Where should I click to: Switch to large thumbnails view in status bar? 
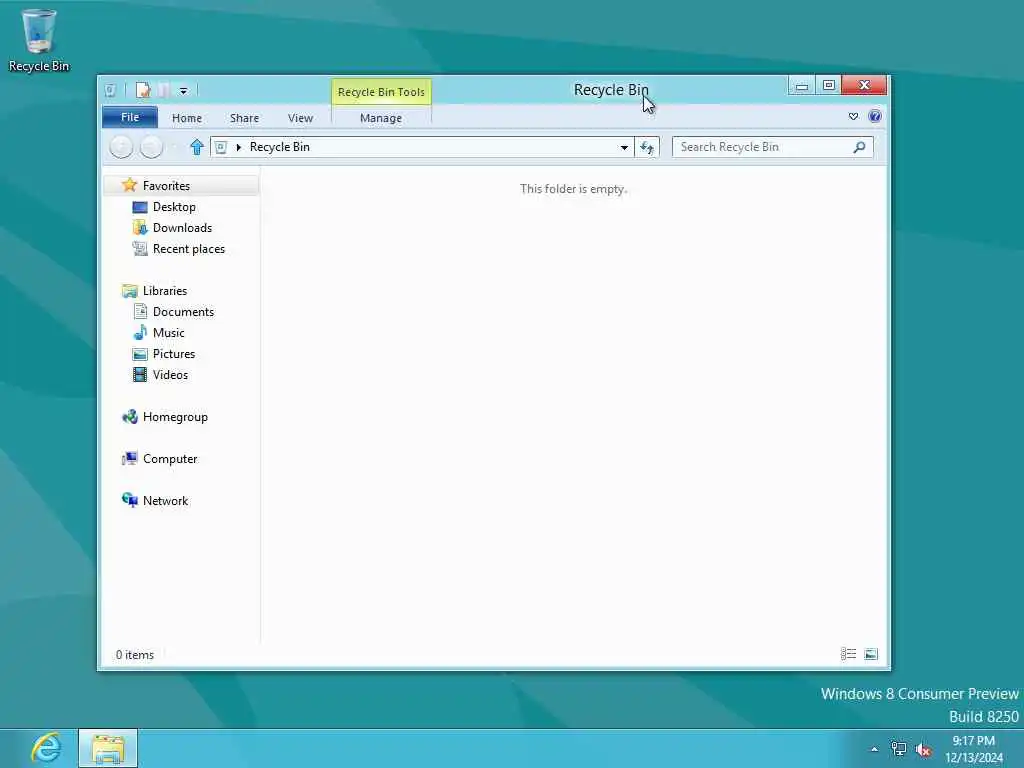pyautogui.click(x=871, y=654)
